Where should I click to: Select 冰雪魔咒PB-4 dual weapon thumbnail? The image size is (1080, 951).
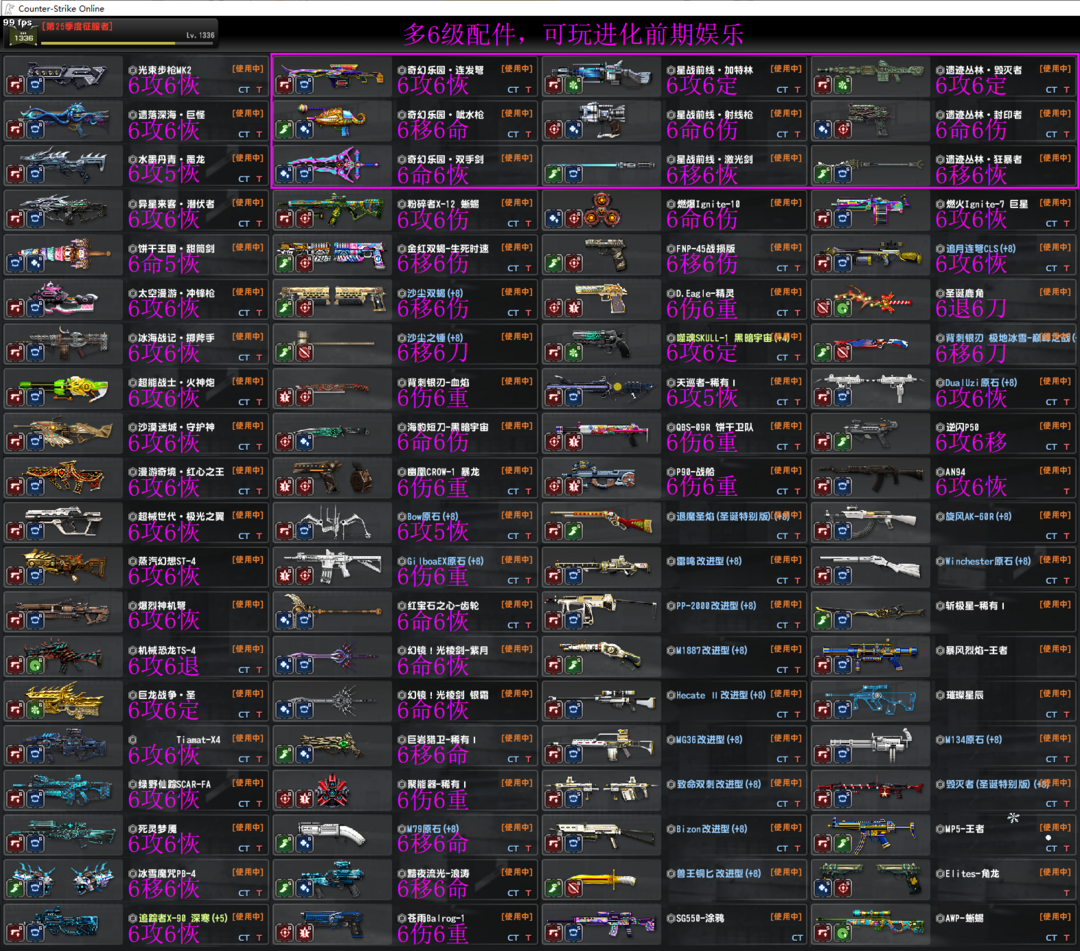click(x=63, y=879)
